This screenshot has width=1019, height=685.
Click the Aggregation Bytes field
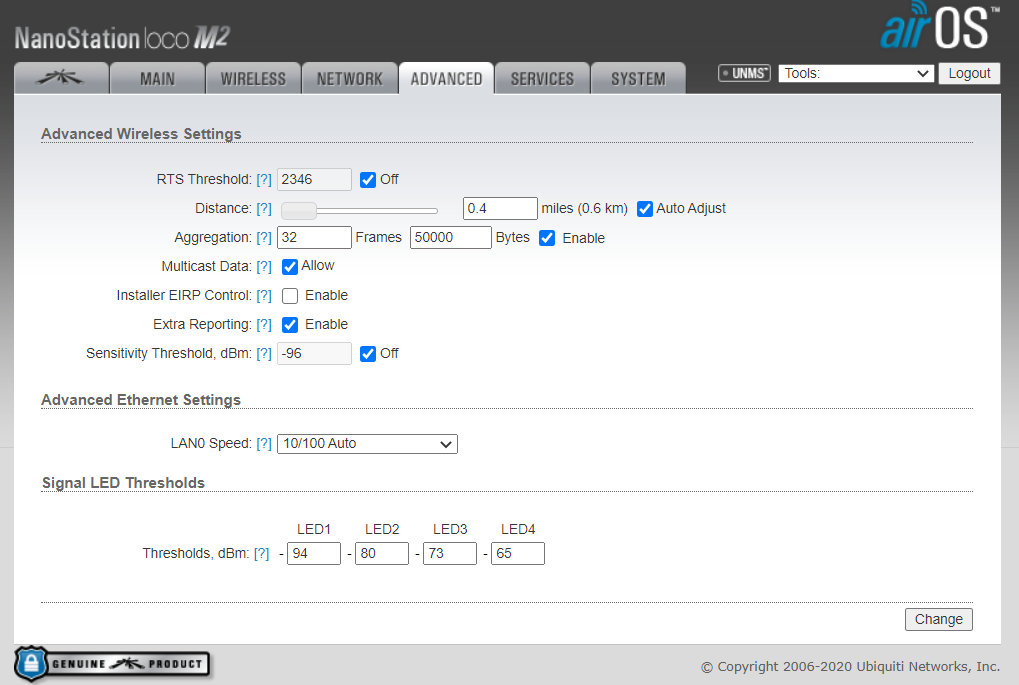450,237
